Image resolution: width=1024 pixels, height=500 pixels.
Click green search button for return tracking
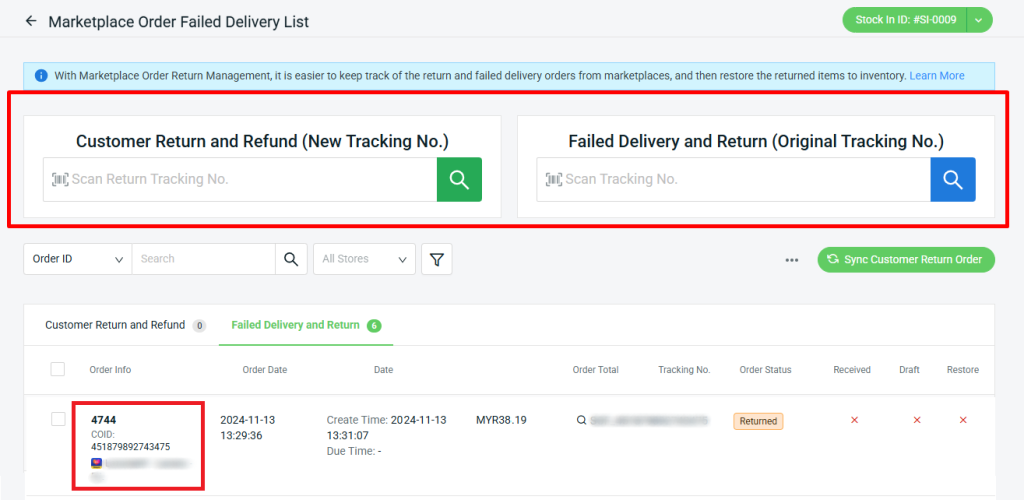tap(459, 180)
